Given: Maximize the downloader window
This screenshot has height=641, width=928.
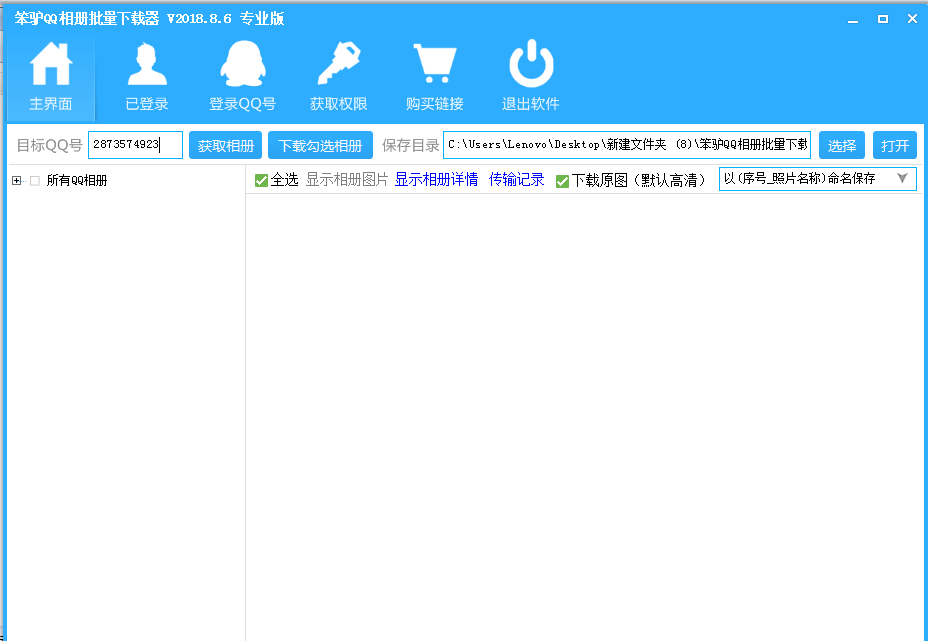Looking at the screenshot, I should tap(882, 20).
